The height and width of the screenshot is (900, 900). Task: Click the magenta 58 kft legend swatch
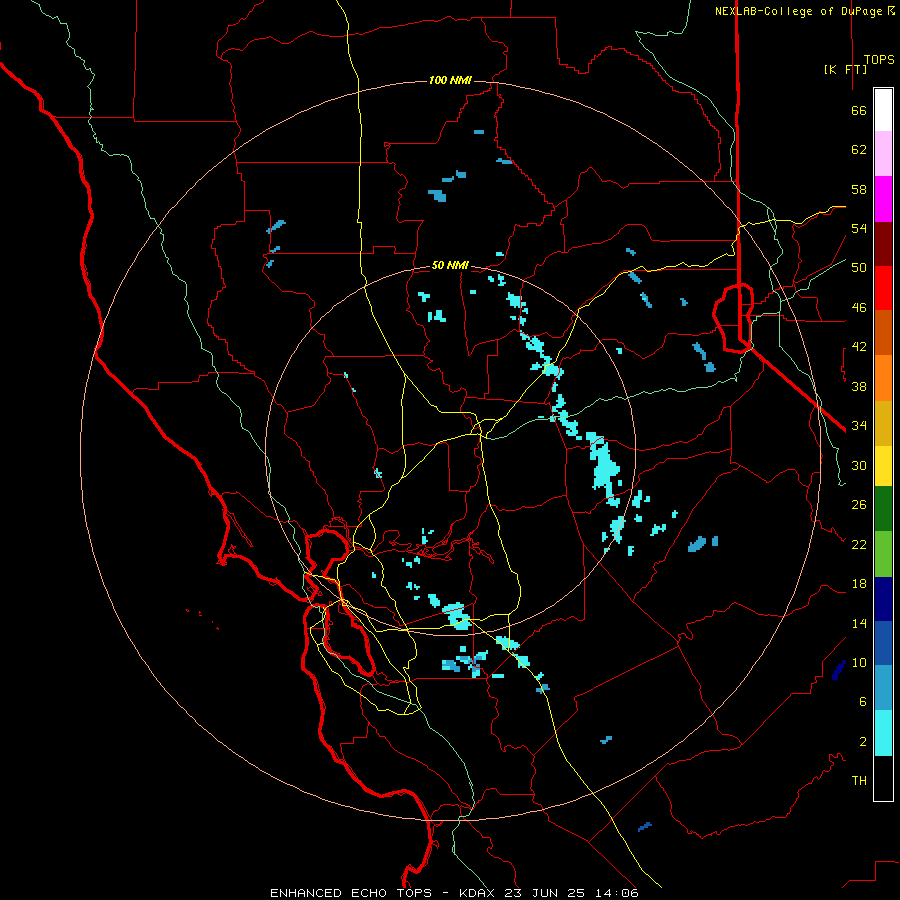(x=883, y=199)
